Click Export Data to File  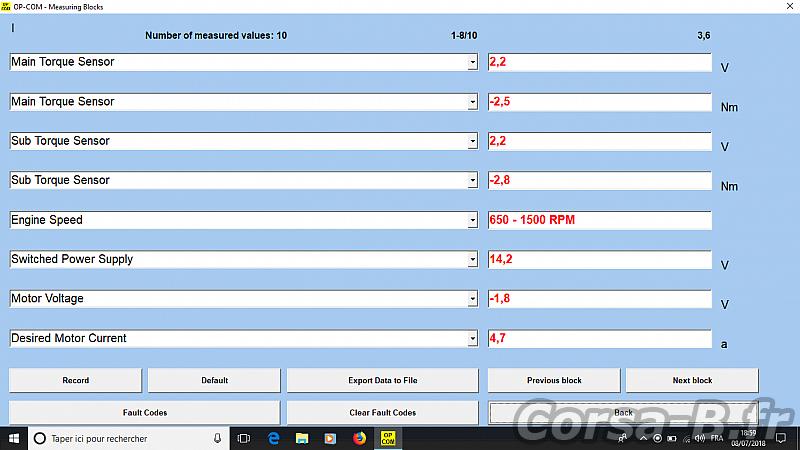pos(383,380)
